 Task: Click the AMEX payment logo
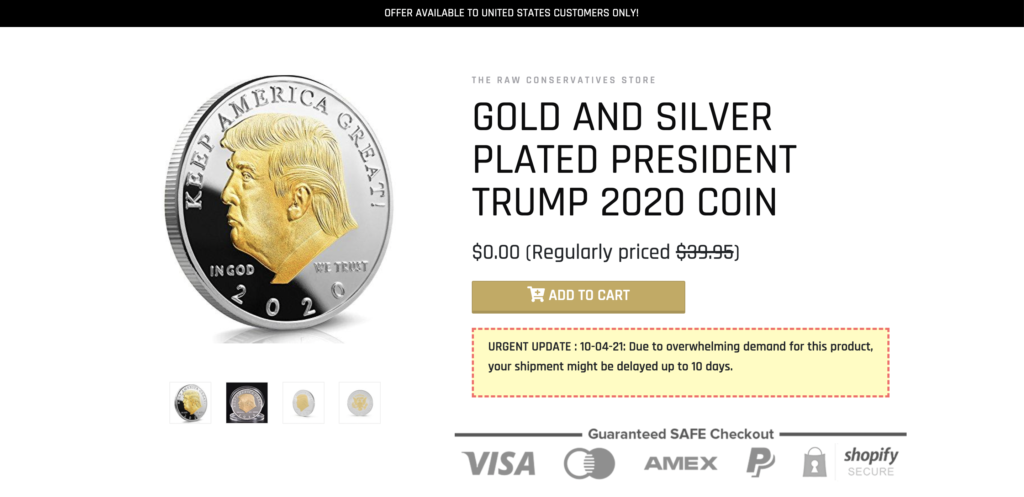680,463
